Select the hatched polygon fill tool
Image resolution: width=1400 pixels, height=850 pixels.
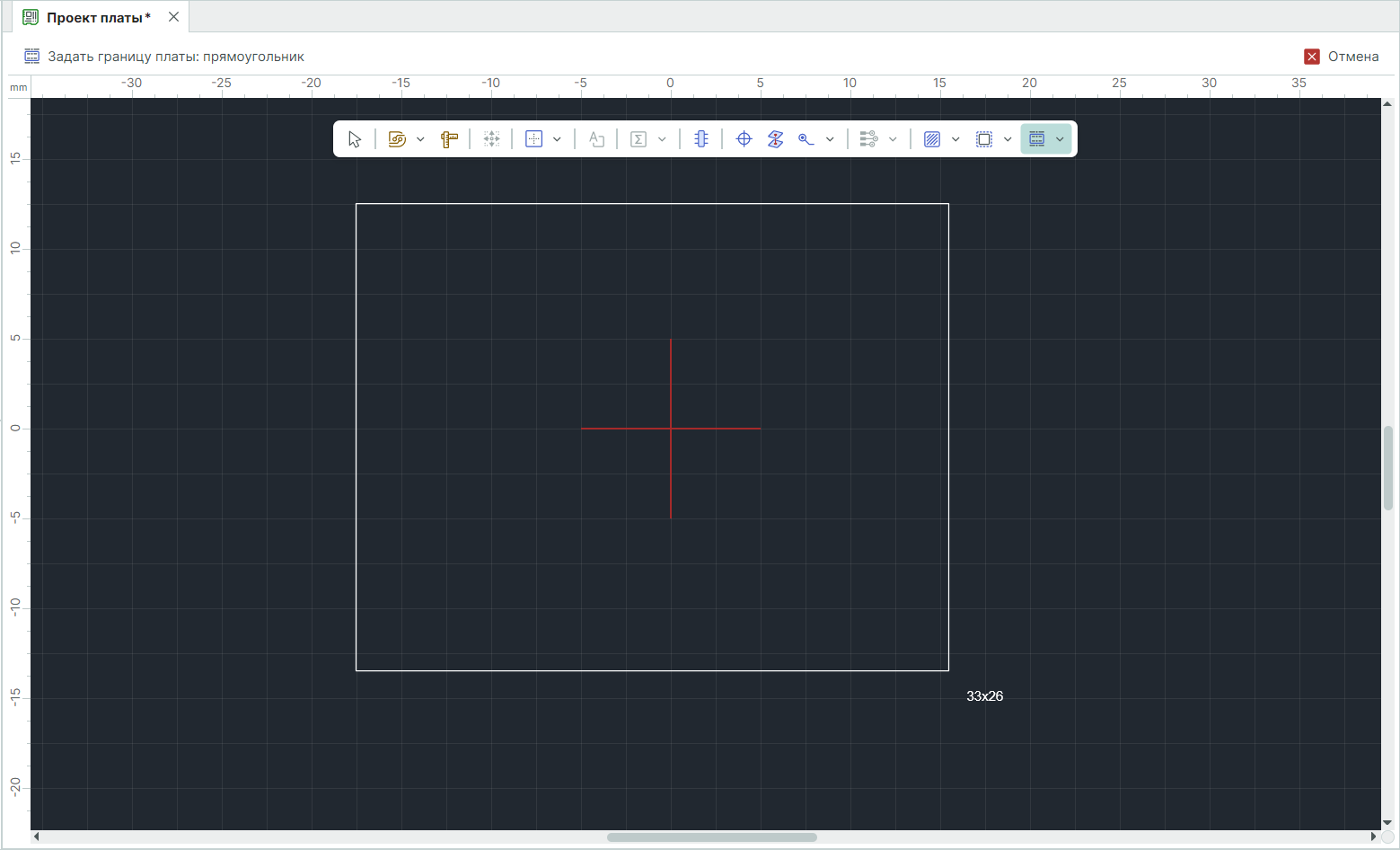[x=932, y=139]
